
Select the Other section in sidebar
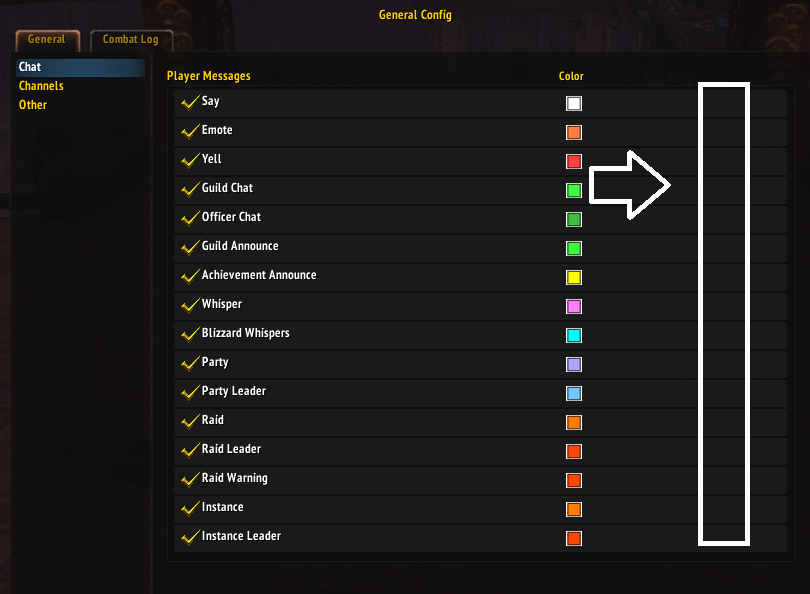point(33,104)
